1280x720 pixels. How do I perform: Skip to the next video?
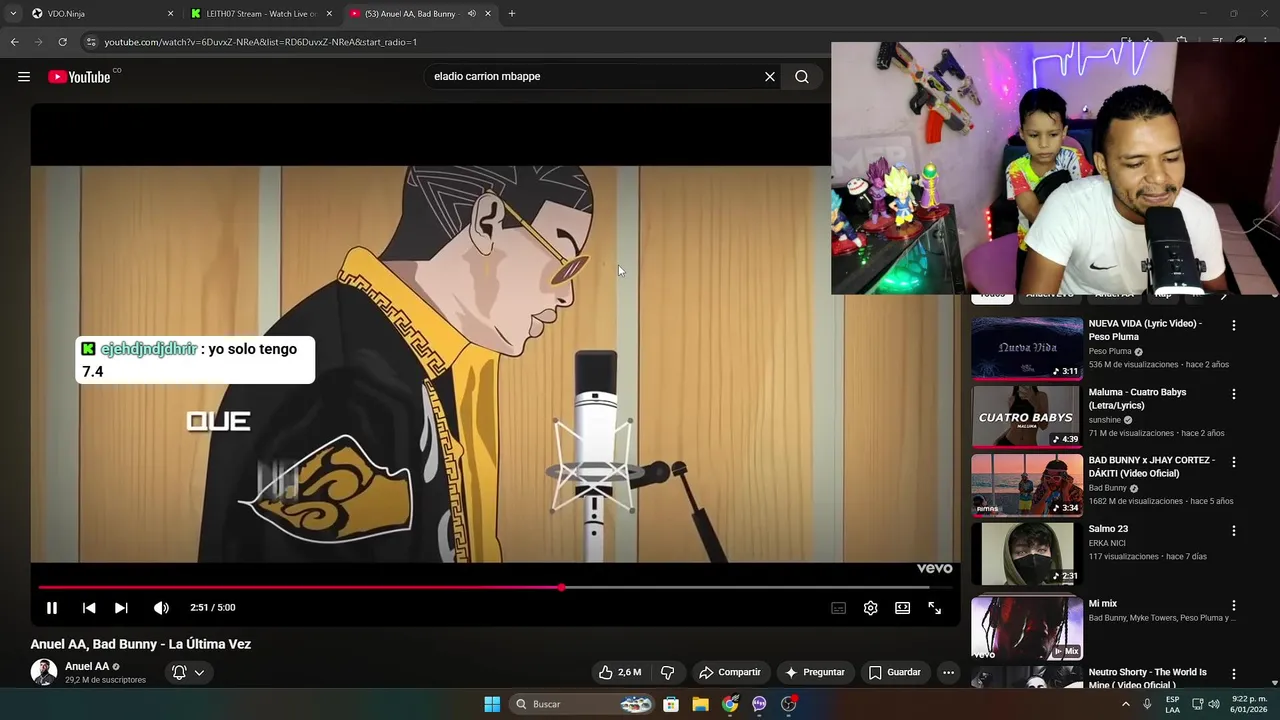tap(121, 608)
